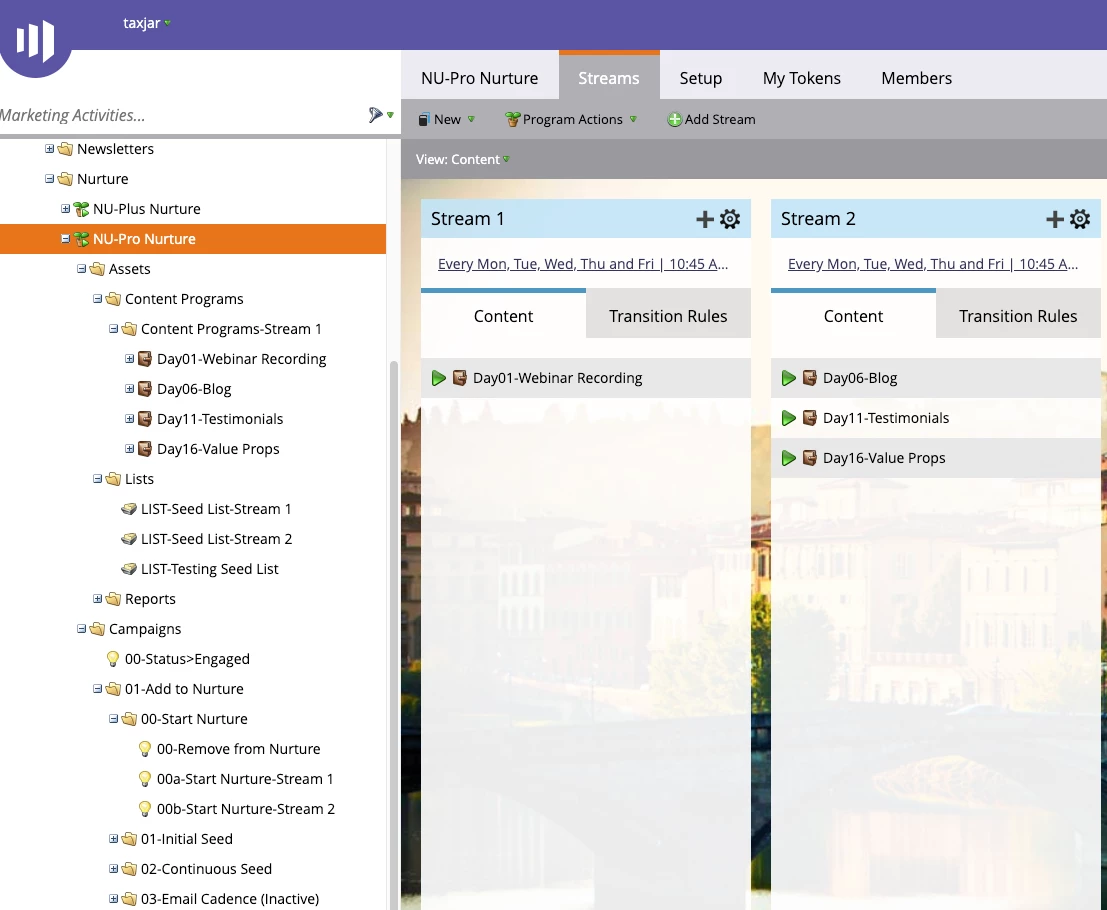Viewport: 1107px width, 910px height.
Task: Click the NU-Plus Nurture engagement program icon
Action: (82, 210)
